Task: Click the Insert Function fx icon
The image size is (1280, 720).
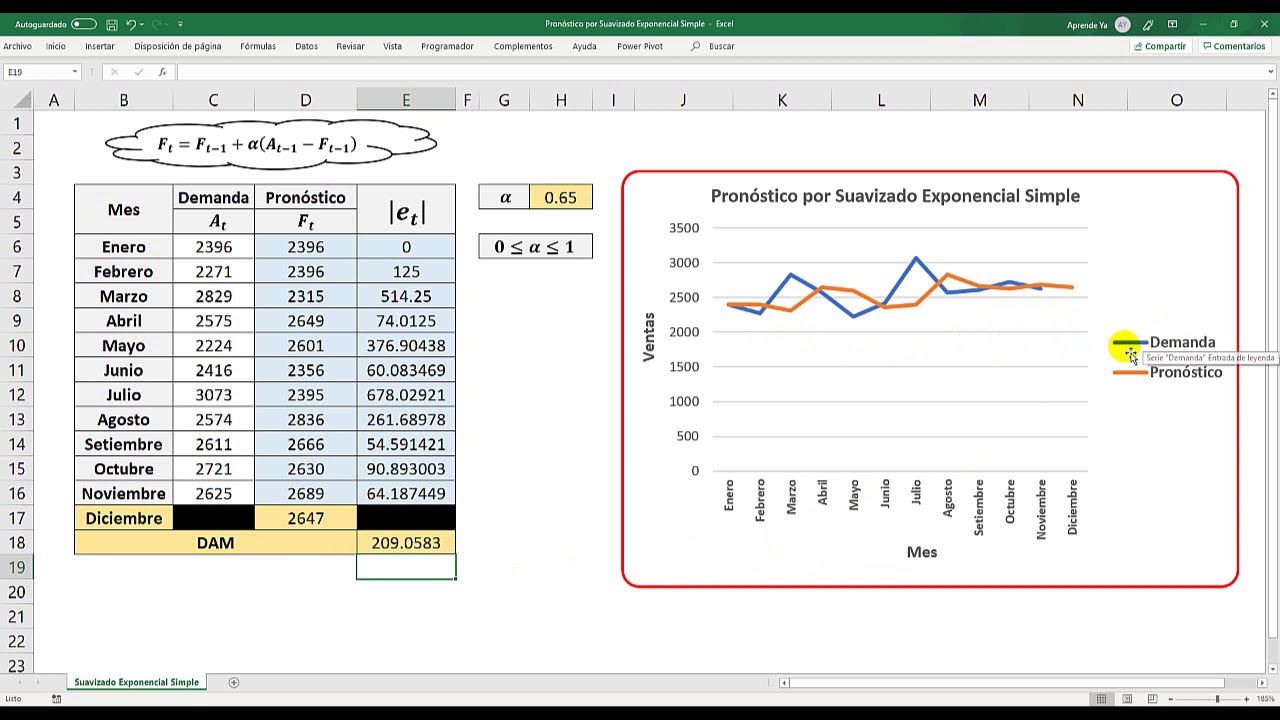Action: click(x=162, y=72)
